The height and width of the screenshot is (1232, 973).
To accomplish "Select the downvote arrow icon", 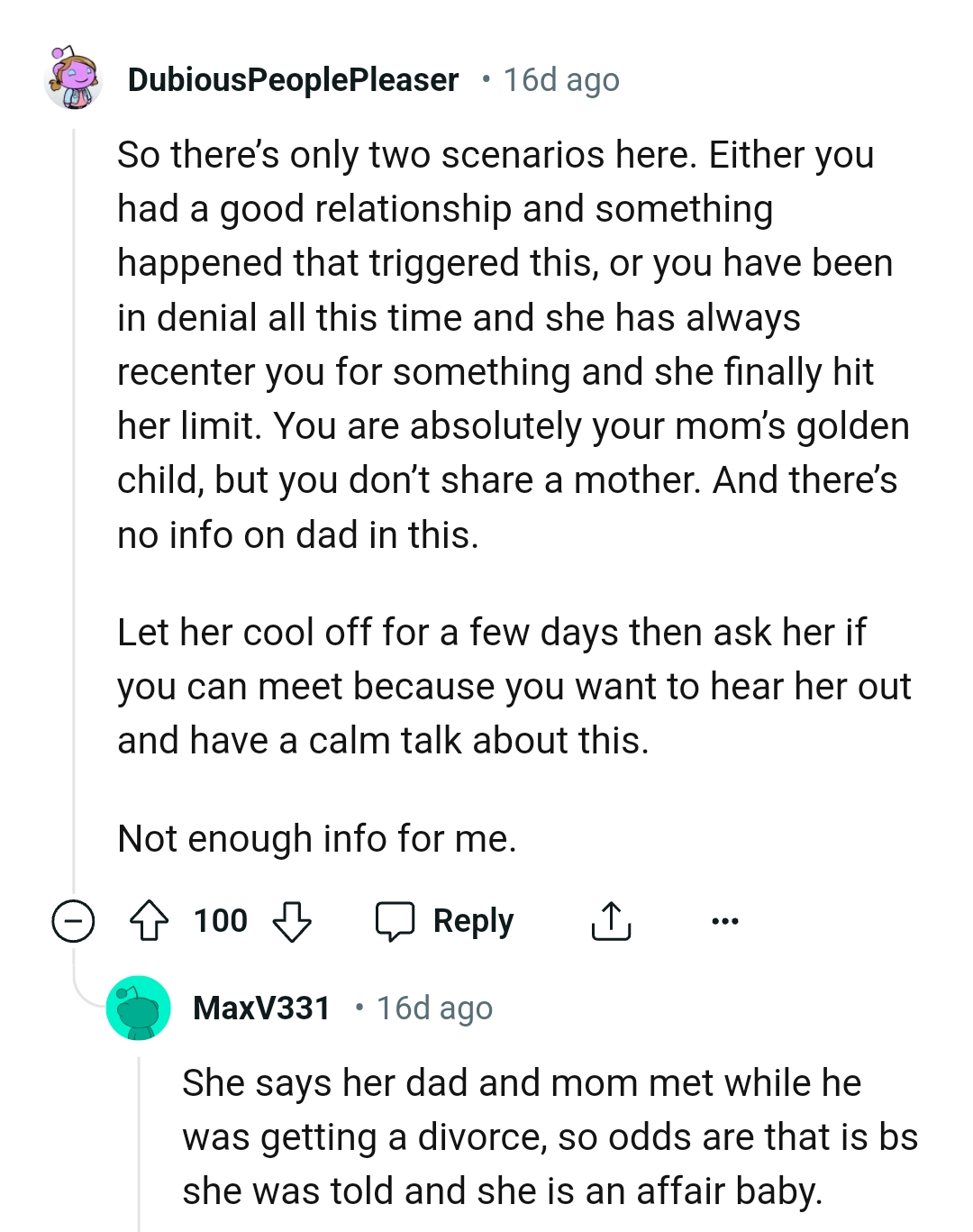I will (x=292, y=923).
